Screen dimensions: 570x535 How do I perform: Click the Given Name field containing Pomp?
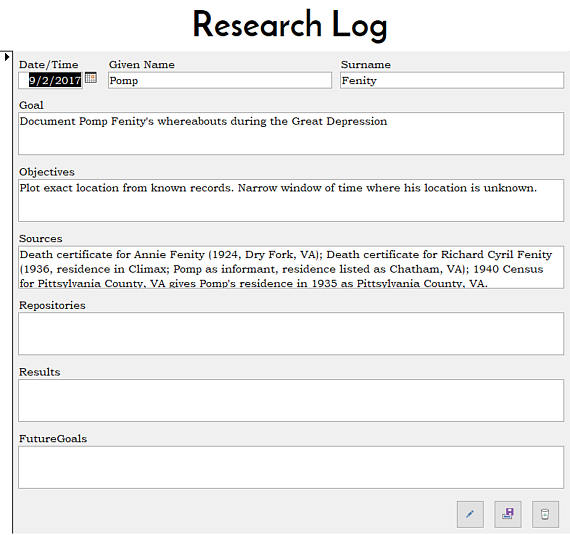(x=220, y=80)
